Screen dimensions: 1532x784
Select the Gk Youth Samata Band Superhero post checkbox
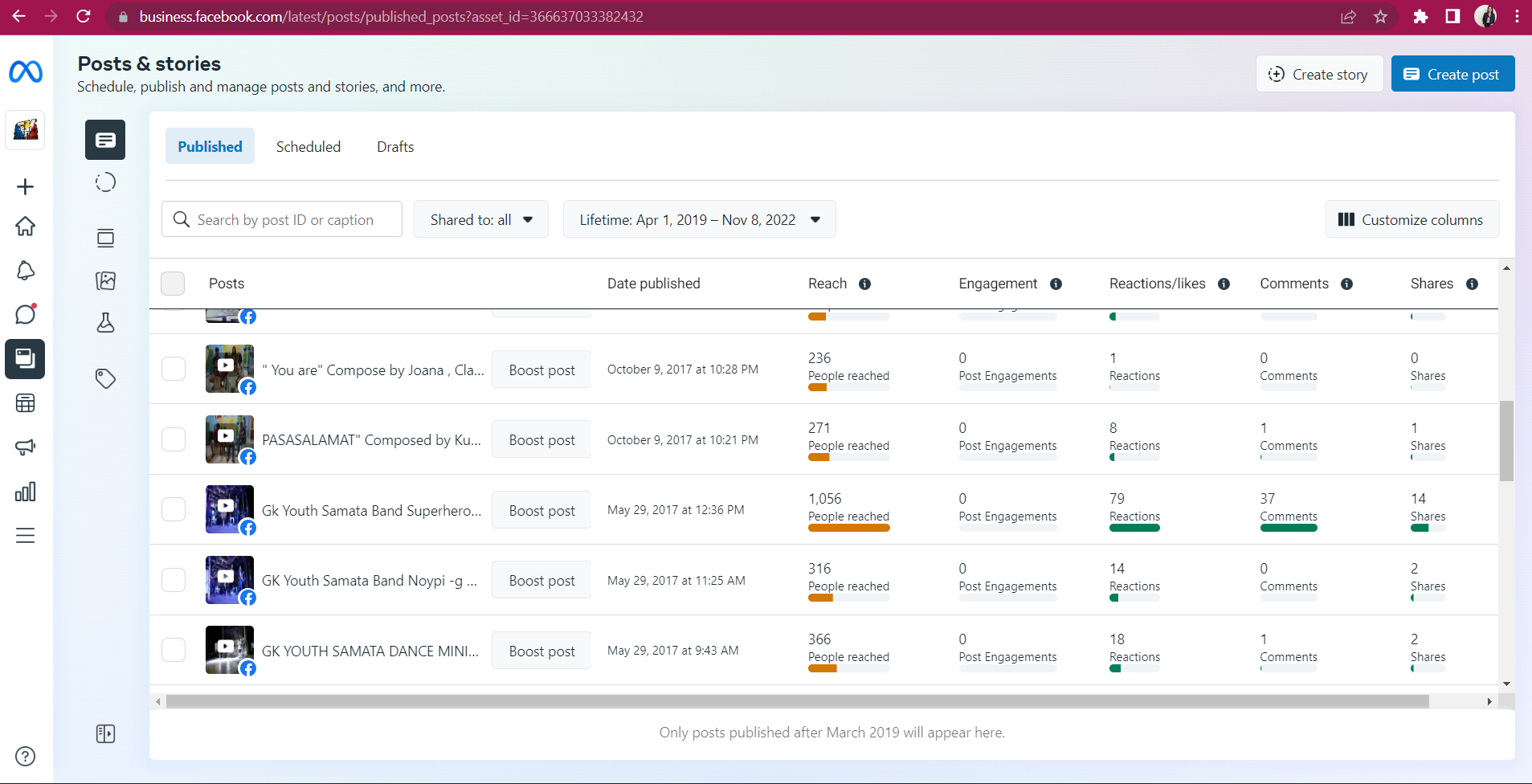coord(174,509)
